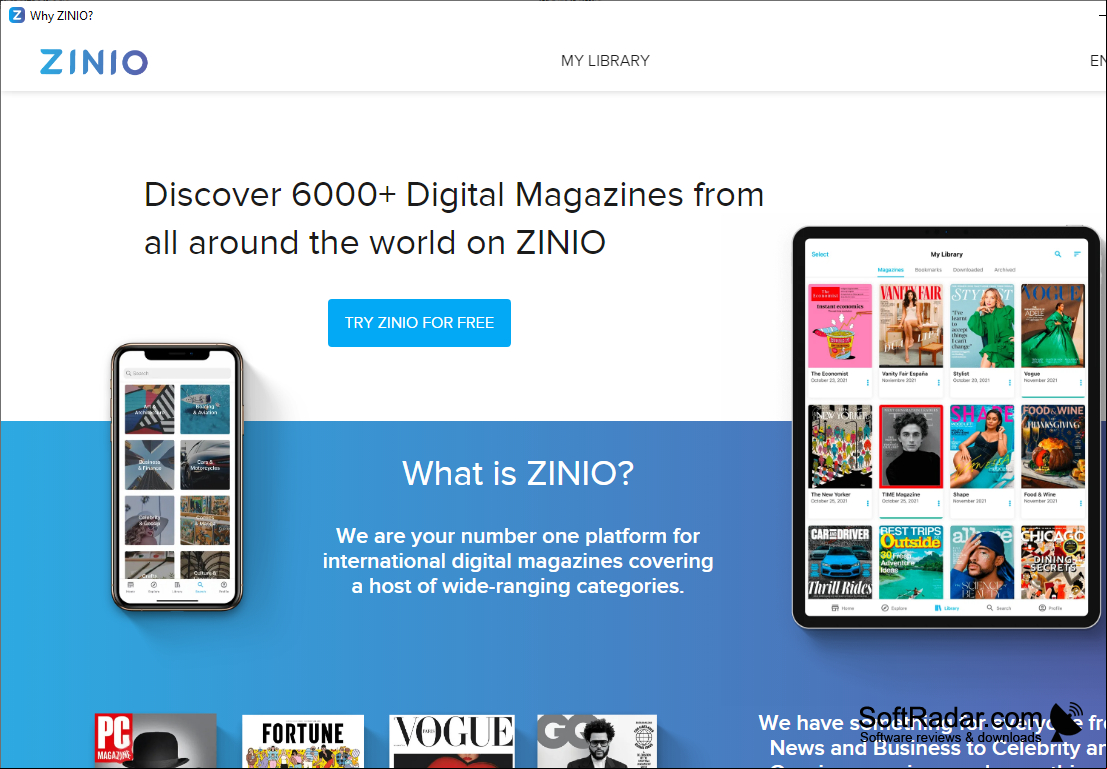The width and height of the screenshot is (1107, 769).
Task: Tap the sort icon in tablet My Library
Action: pyautogui.click(x=1077, y=254)
